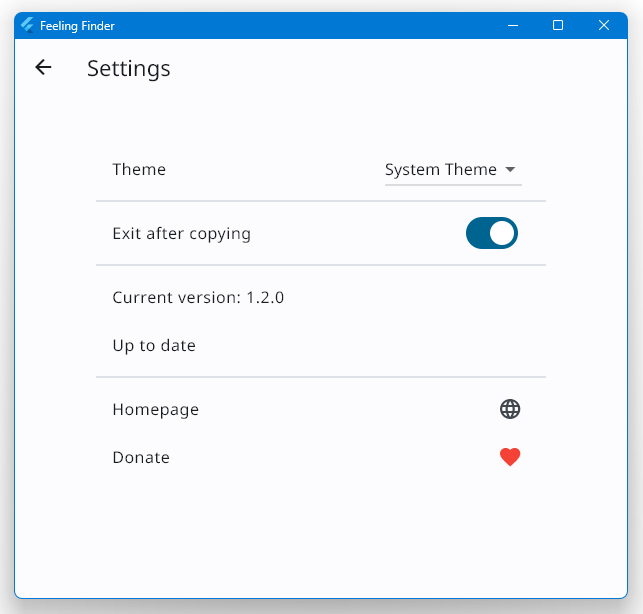Click the Flutter app logo in title bar

click(27, 25)
